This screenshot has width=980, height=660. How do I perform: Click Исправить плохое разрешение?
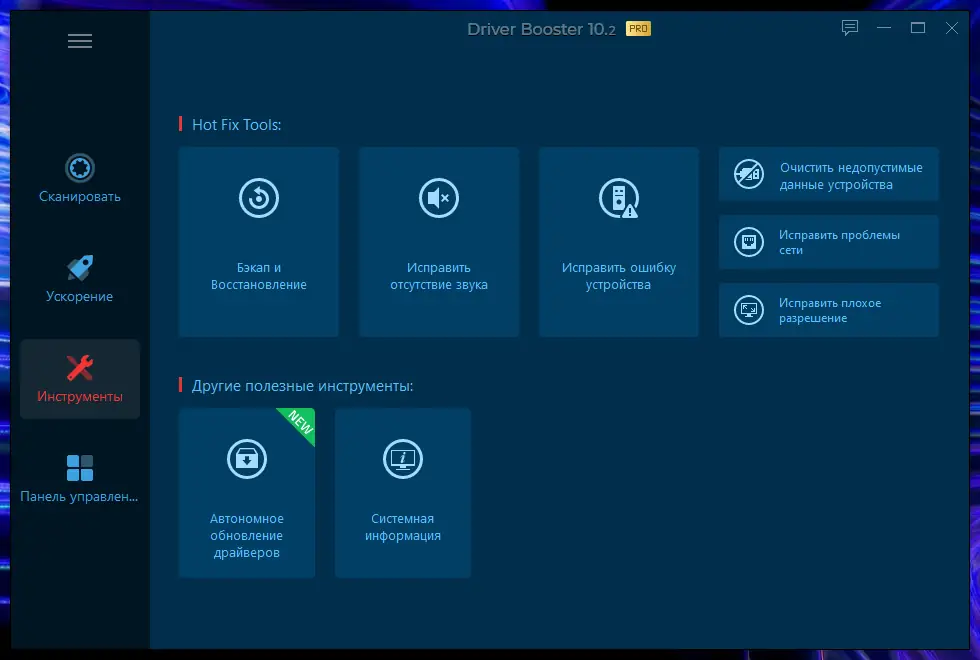pos(829,310)
